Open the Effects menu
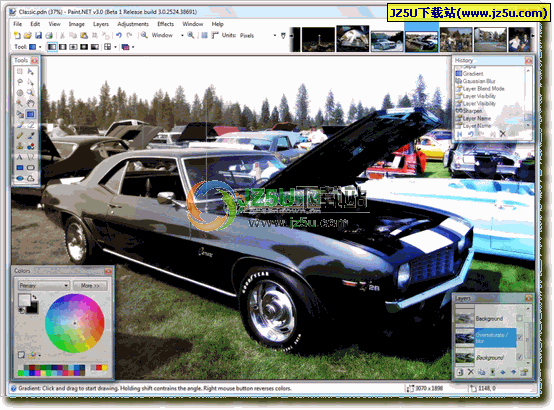The image size is (554, 410). click(166, 24)
